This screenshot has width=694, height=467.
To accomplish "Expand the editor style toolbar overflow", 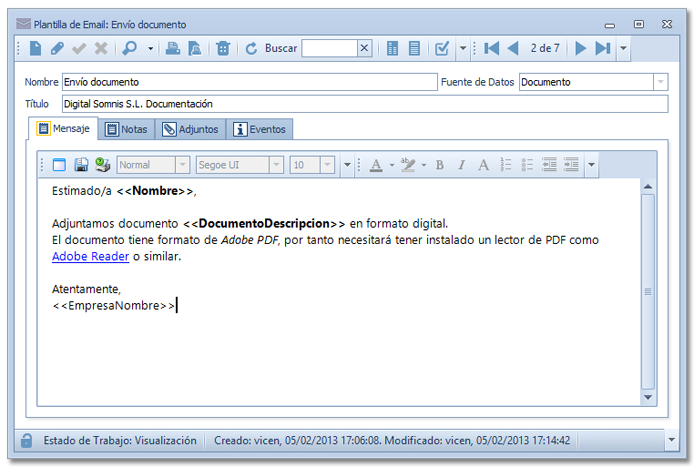I will click(347, 165).
